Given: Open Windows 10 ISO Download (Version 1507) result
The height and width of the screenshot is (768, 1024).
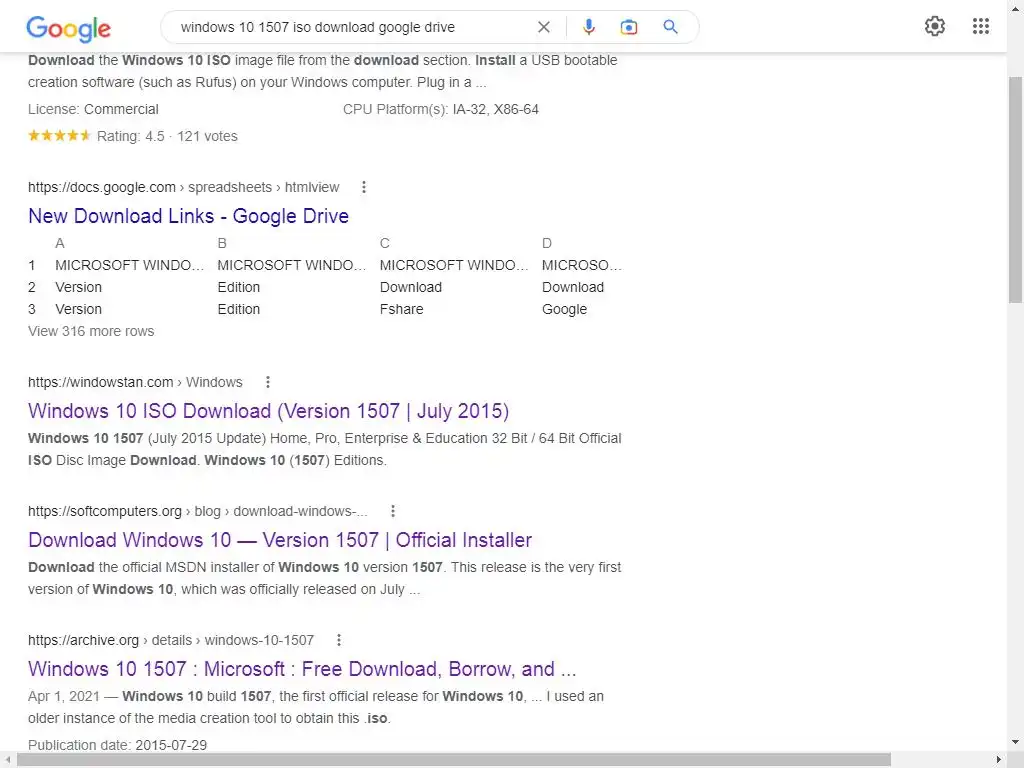Looking at the screenshot, I should 268,411.
